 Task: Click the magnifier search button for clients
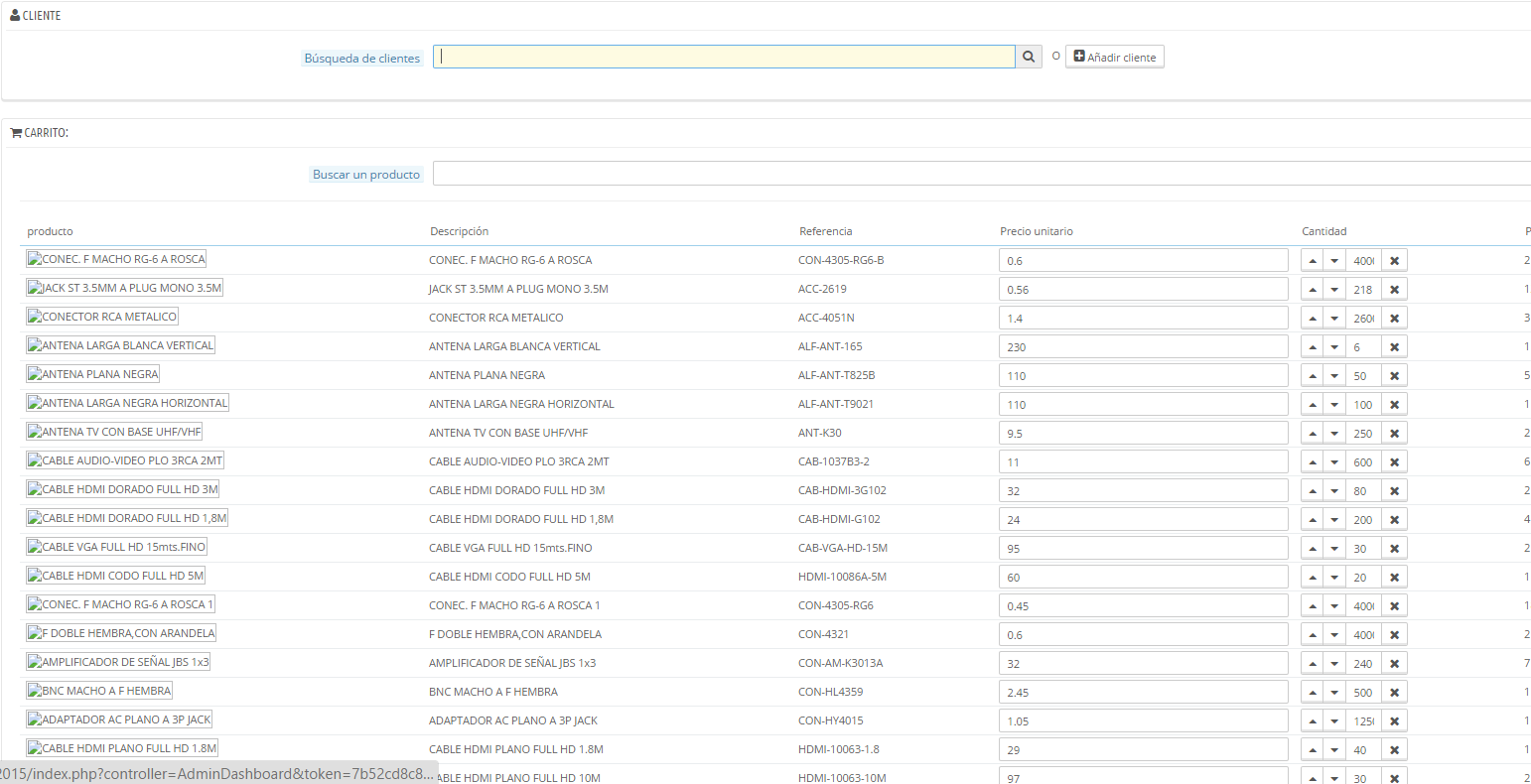point(1029,57)
